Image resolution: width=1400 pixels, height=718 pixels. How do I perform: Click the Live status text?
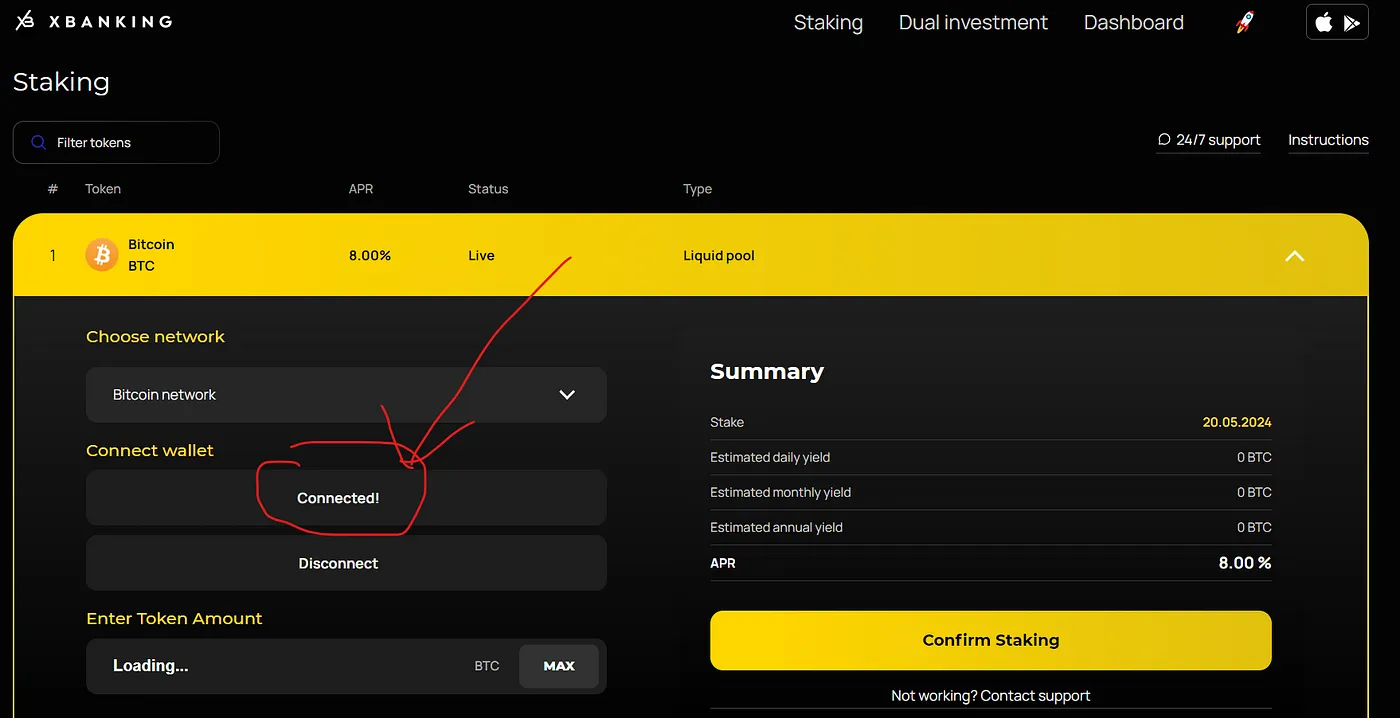pyautogui.click(x=481, y=255)
